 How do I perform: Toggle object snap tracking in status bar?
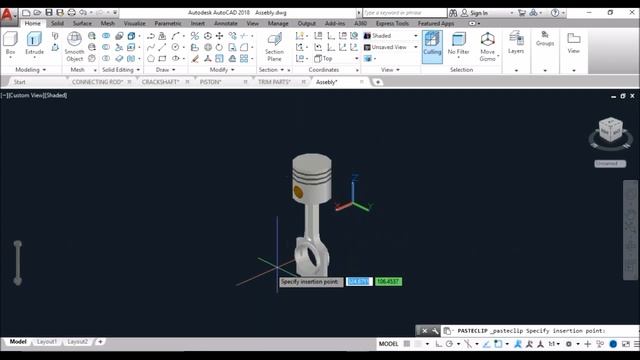point(487,344)
